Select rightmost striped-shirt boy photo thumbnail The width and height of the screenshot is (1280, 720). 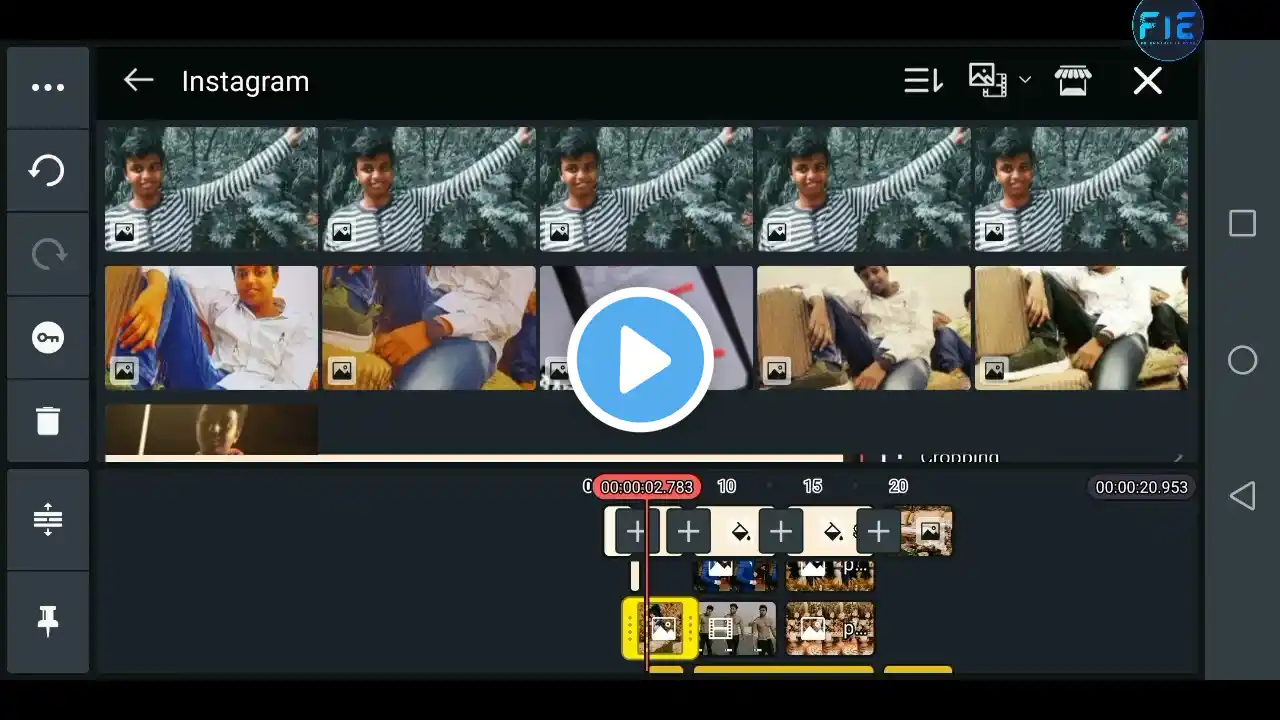click(1081, 189)
